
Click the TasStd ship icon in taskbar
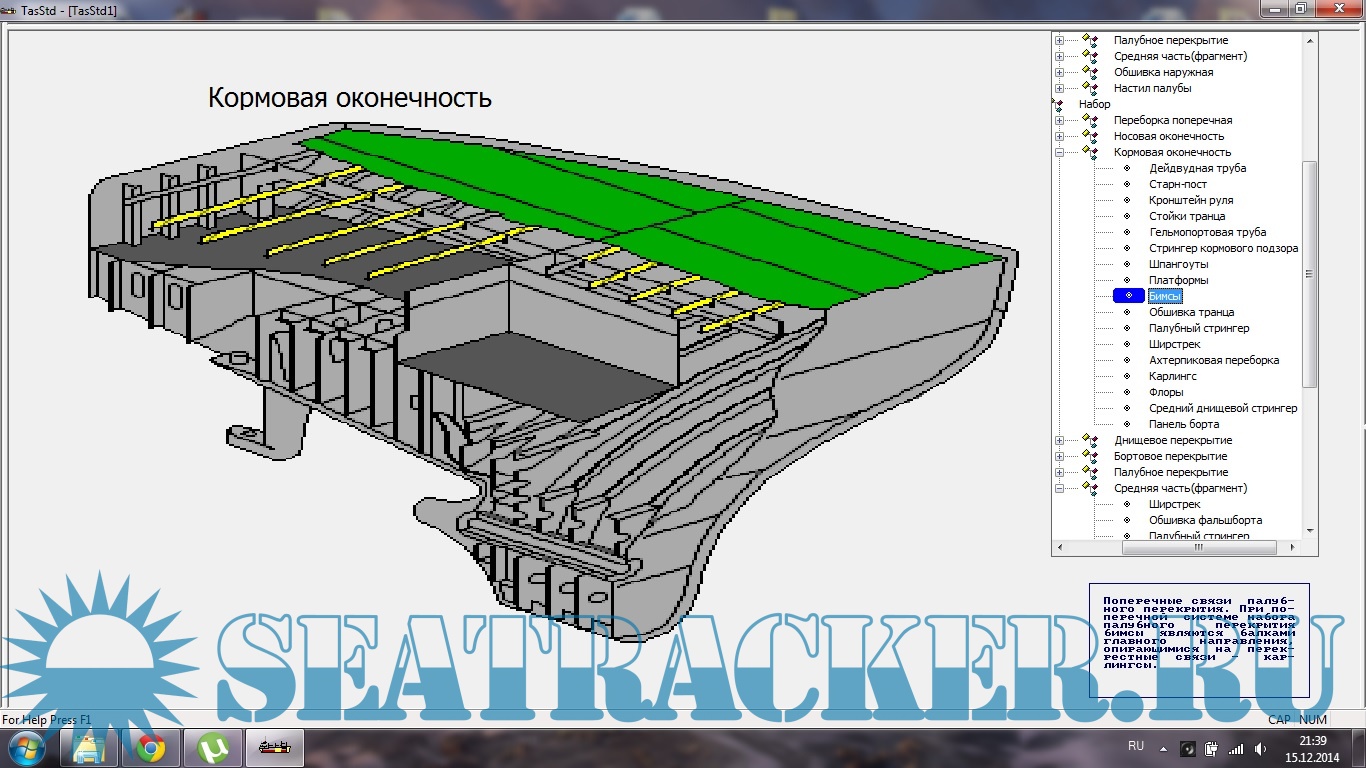(274, 748)
